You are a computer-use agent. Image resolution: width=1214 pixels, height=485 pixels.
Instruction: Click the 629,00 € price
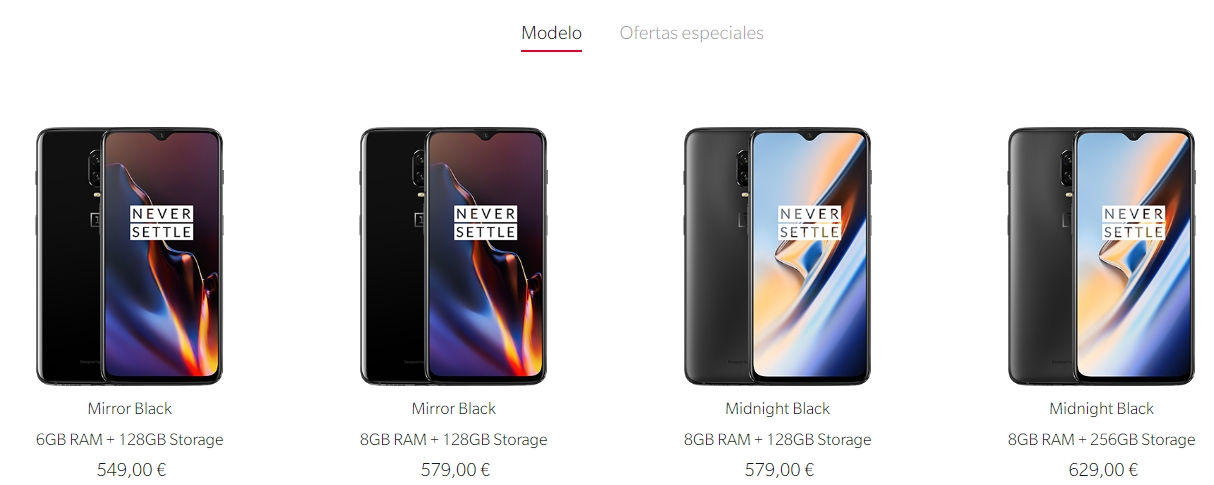click(1103, 470)
